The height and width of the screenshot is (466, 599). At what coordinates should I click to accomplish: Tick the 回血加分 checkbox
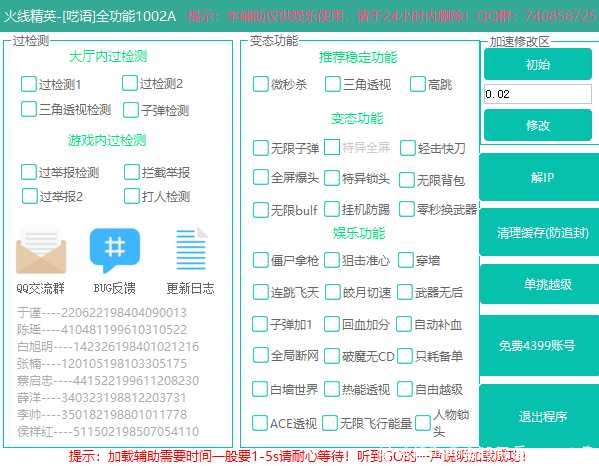tap(332, 324)
